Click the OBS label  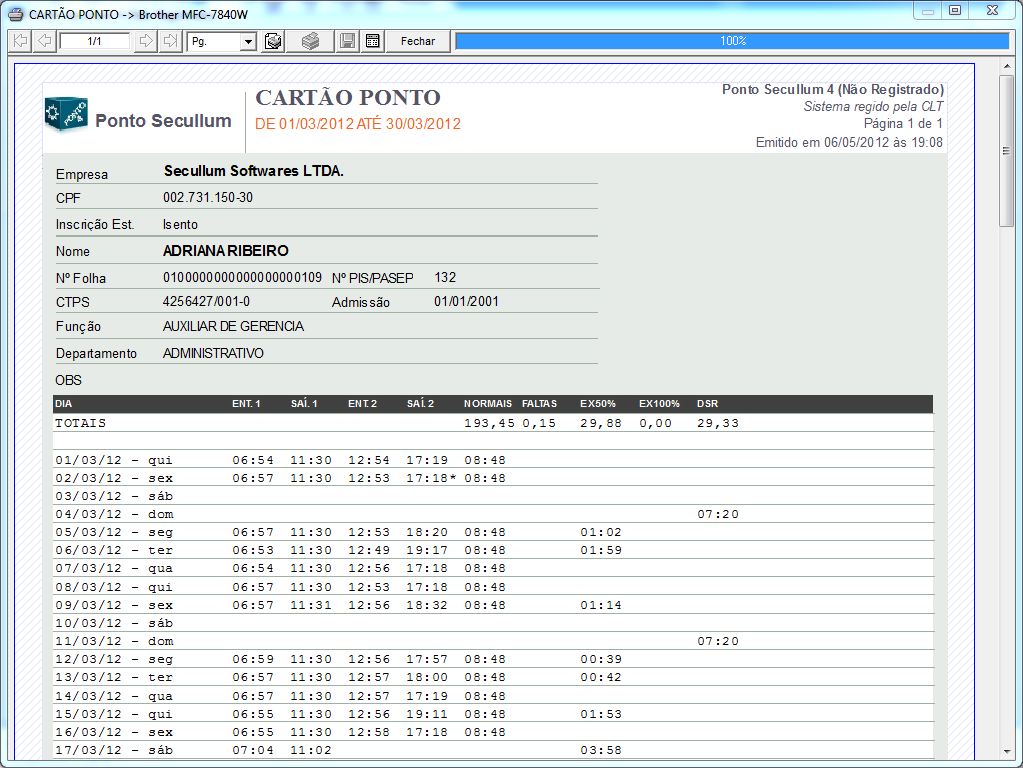pyautogui.click(x=69, y=380)
